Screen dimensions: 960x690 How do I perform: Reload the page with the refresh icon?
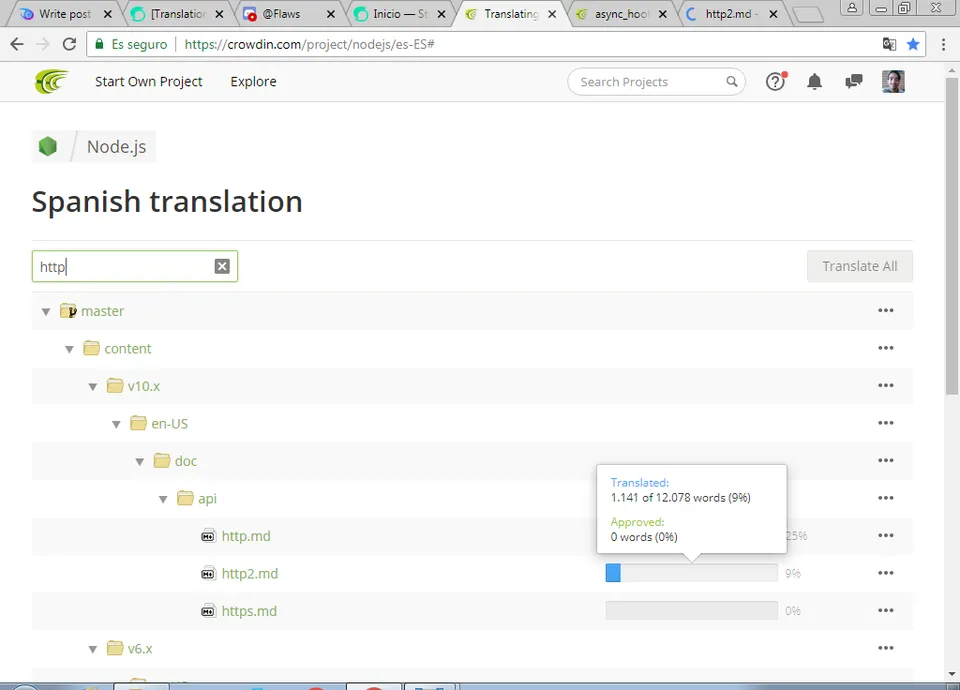[x=69, y=44]
